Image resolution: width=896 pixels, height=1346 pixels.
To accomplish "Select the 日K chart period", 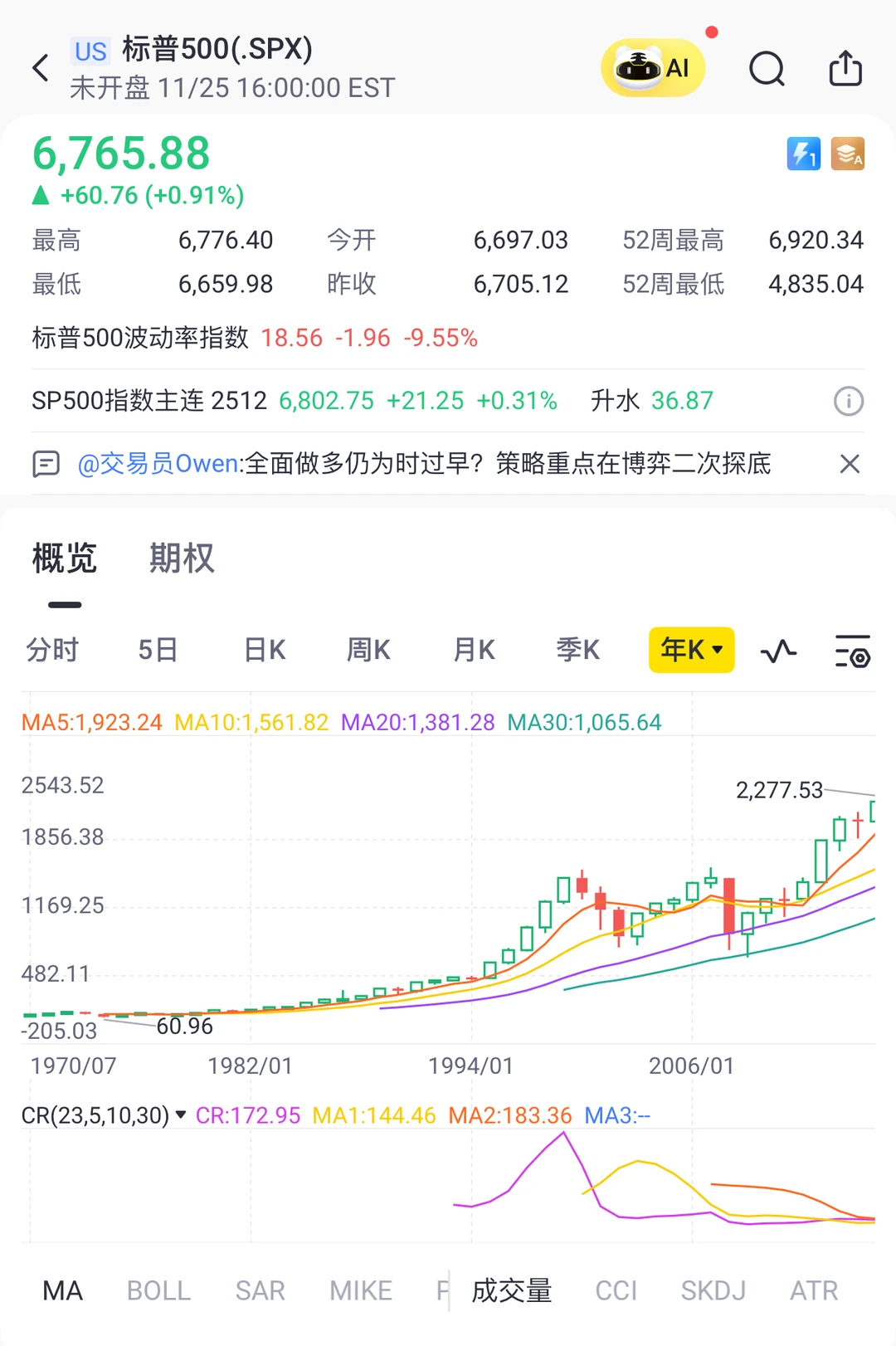I will pos(265,650).
